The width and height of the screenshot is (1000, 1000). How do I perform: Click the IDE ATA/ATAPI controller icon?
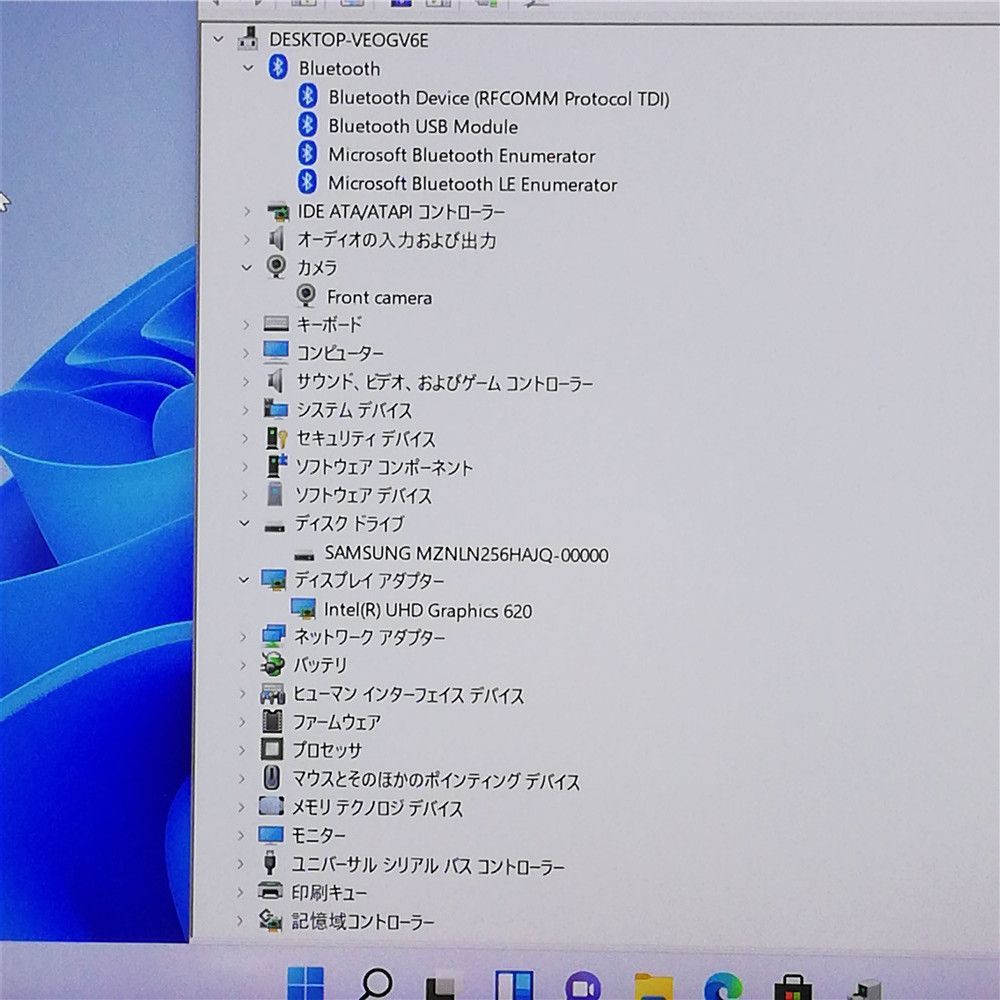pos(277,211)
